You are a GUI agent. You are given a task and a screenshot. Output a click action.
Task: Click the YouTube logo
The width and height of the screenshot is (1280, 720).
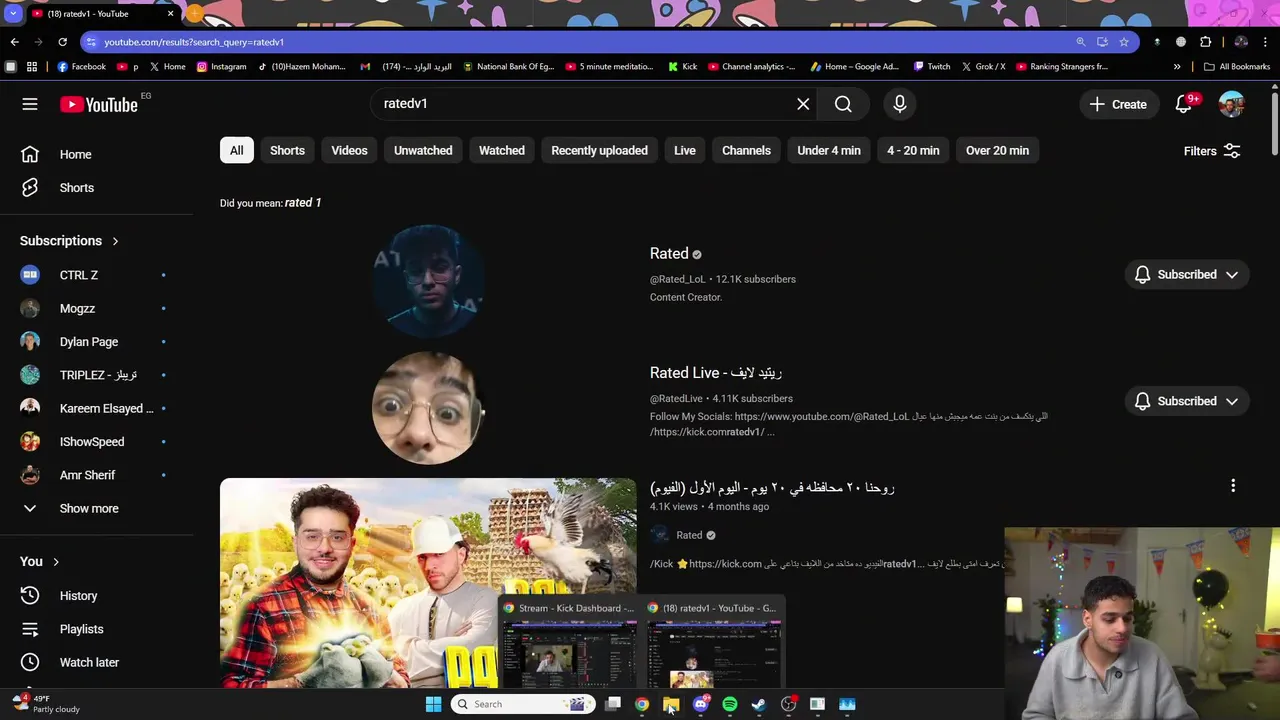(x=99, y=104)
